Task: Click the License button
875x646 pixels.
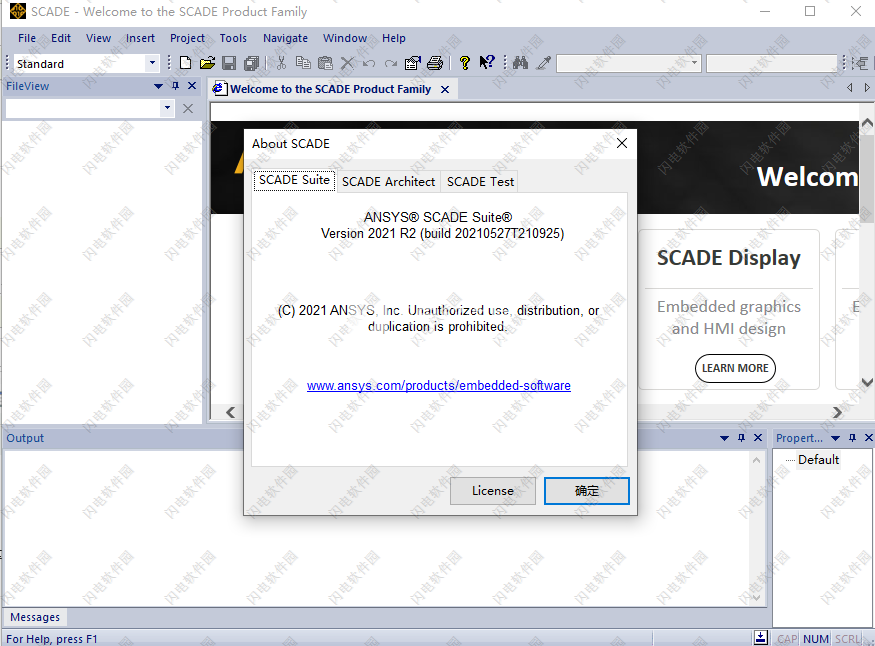Action: coord(492,490)
